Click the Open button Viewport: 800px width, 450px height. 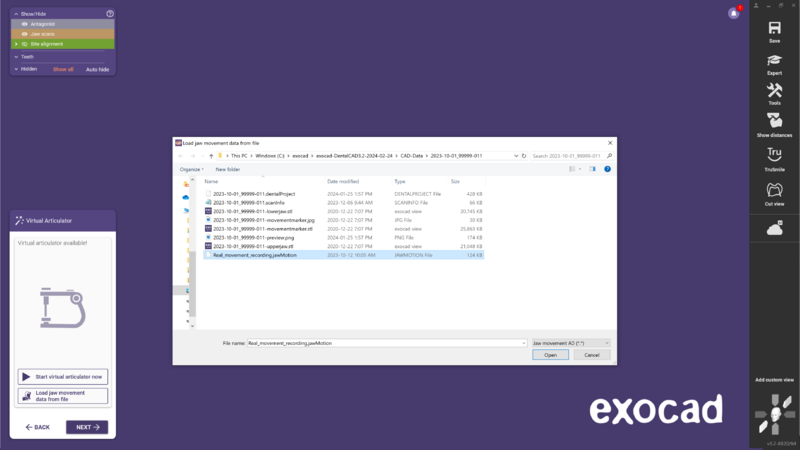point(550,355)
